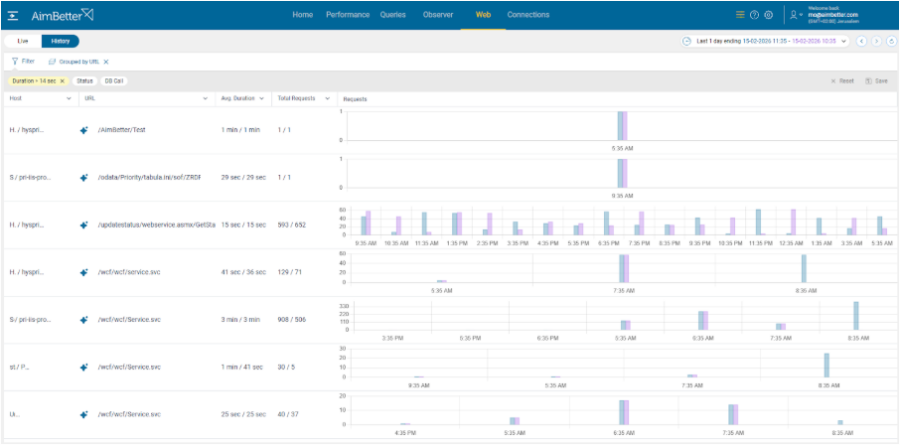Click the Save button
Viewport: 900px width, 448px height.
point(876,81)
